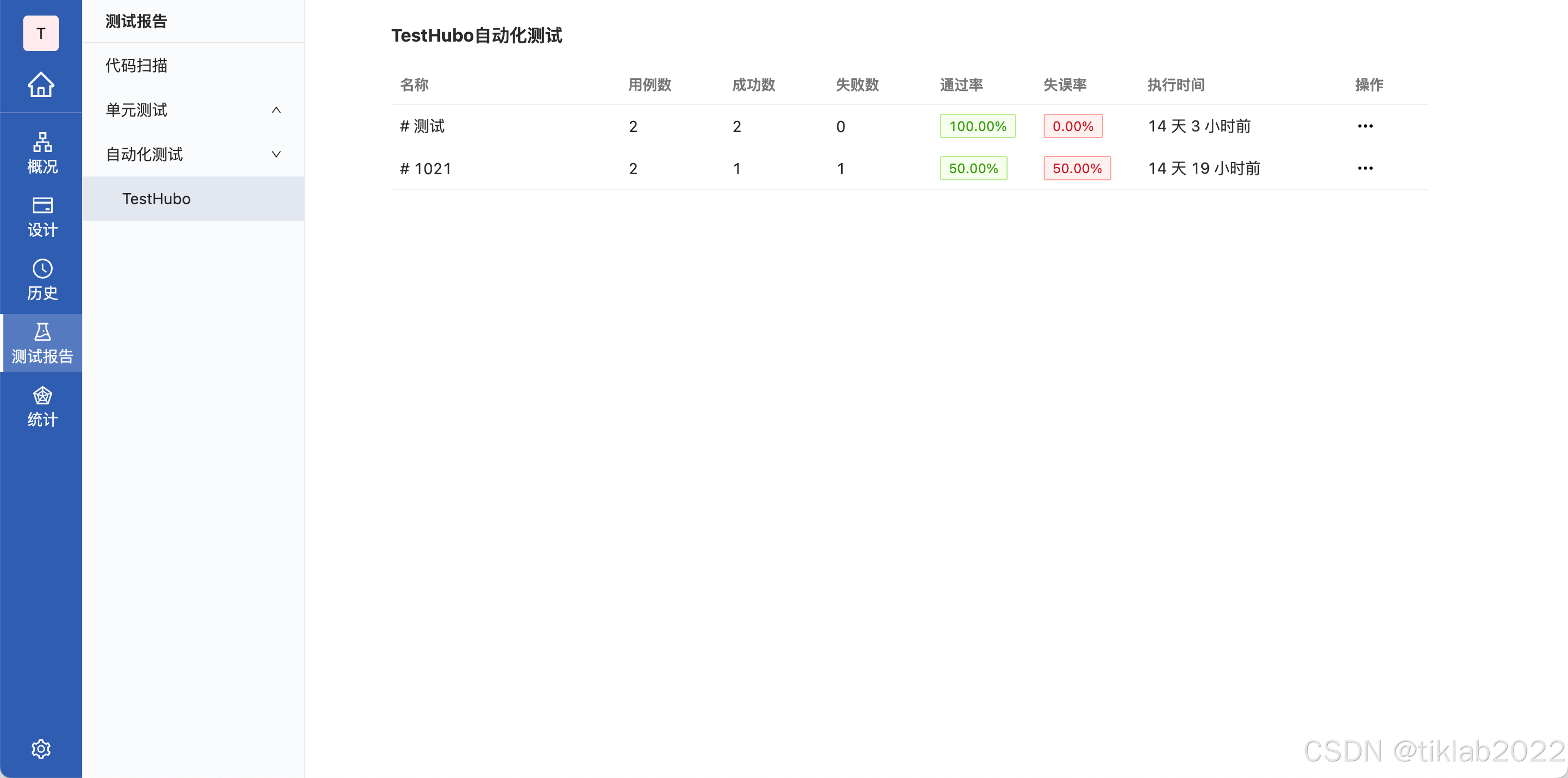Open the 历史 history section

pos(42,280)
